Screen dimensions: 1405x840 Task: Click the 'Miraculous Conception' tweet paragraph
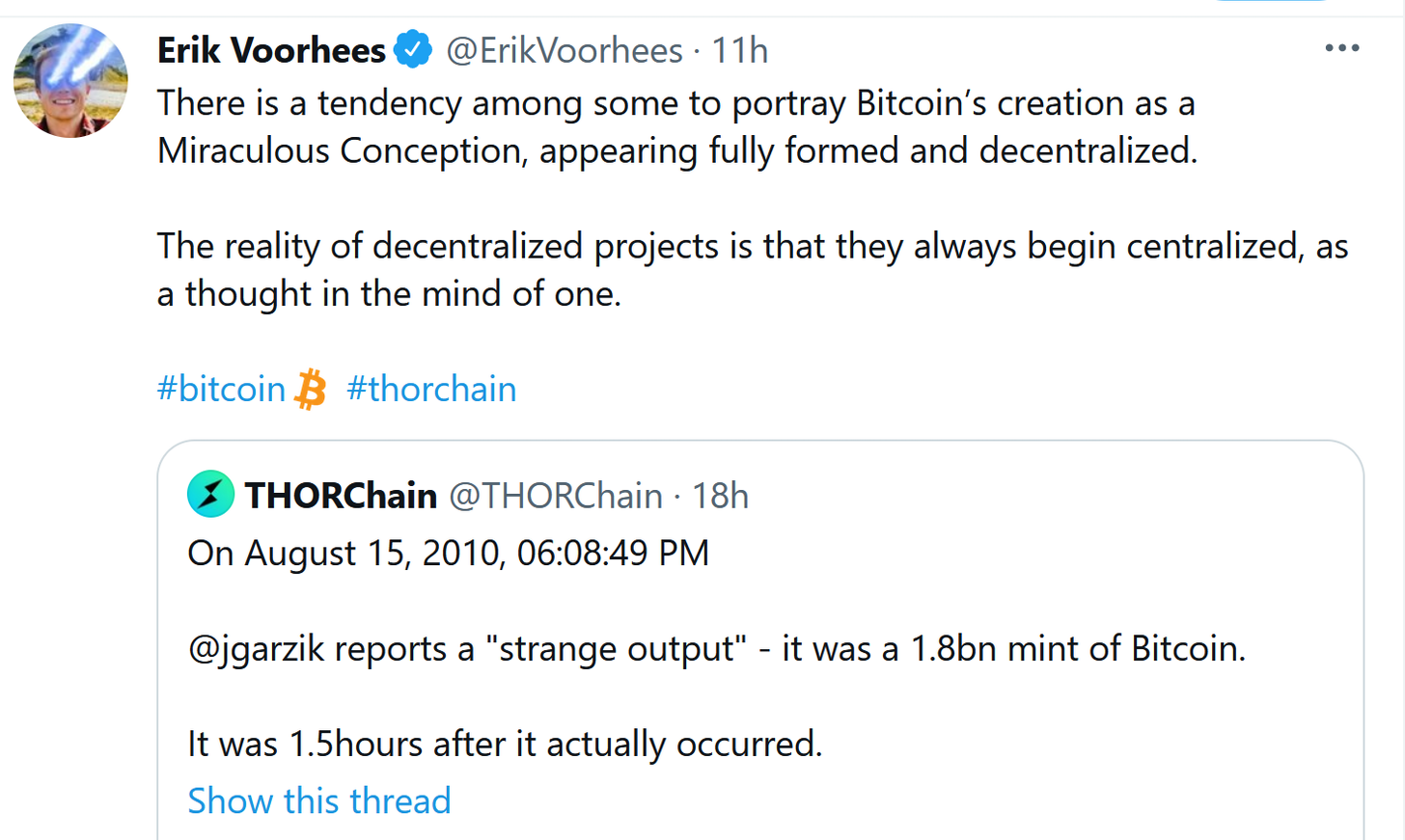tap(675, 127)
